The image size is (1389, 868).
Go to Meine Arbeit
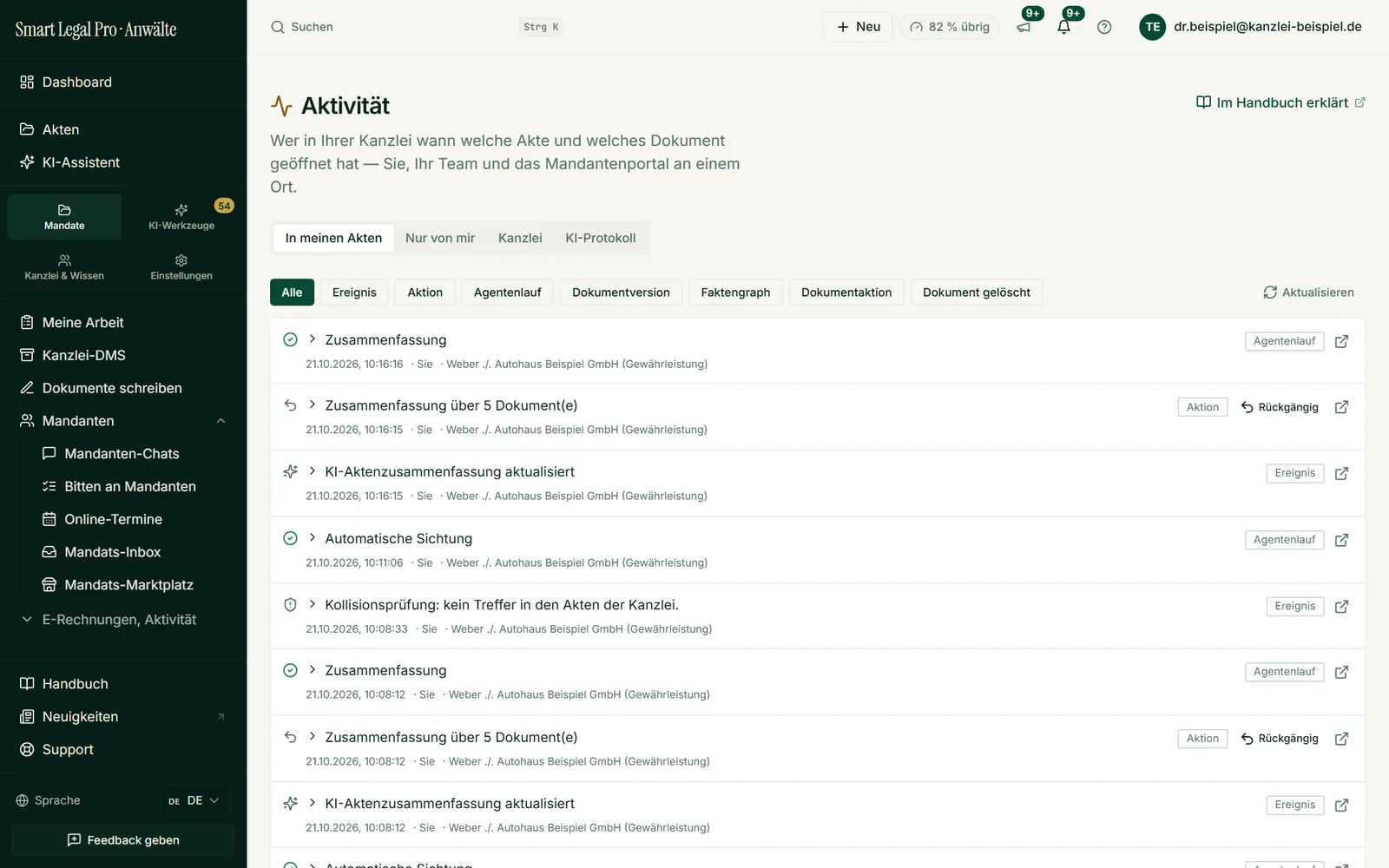click(123, 322)
